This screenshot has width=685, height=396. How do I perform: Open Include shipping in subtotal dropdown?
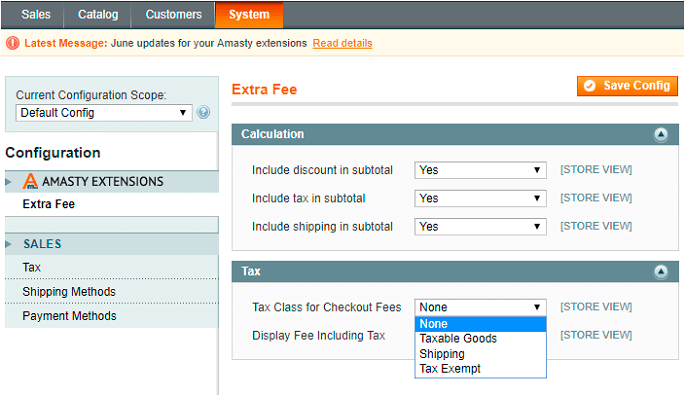pyautogui.click(x=480, y=227)
